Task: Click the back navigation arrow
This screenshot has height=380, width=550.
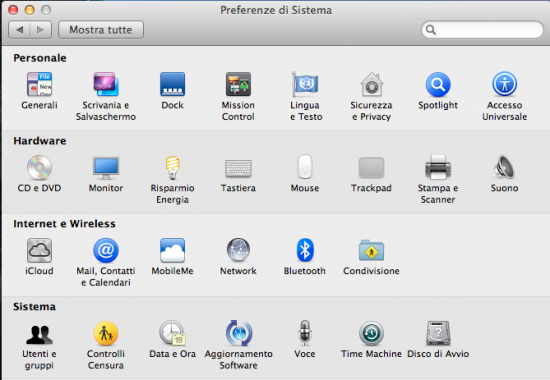Action: pos(19,30)
